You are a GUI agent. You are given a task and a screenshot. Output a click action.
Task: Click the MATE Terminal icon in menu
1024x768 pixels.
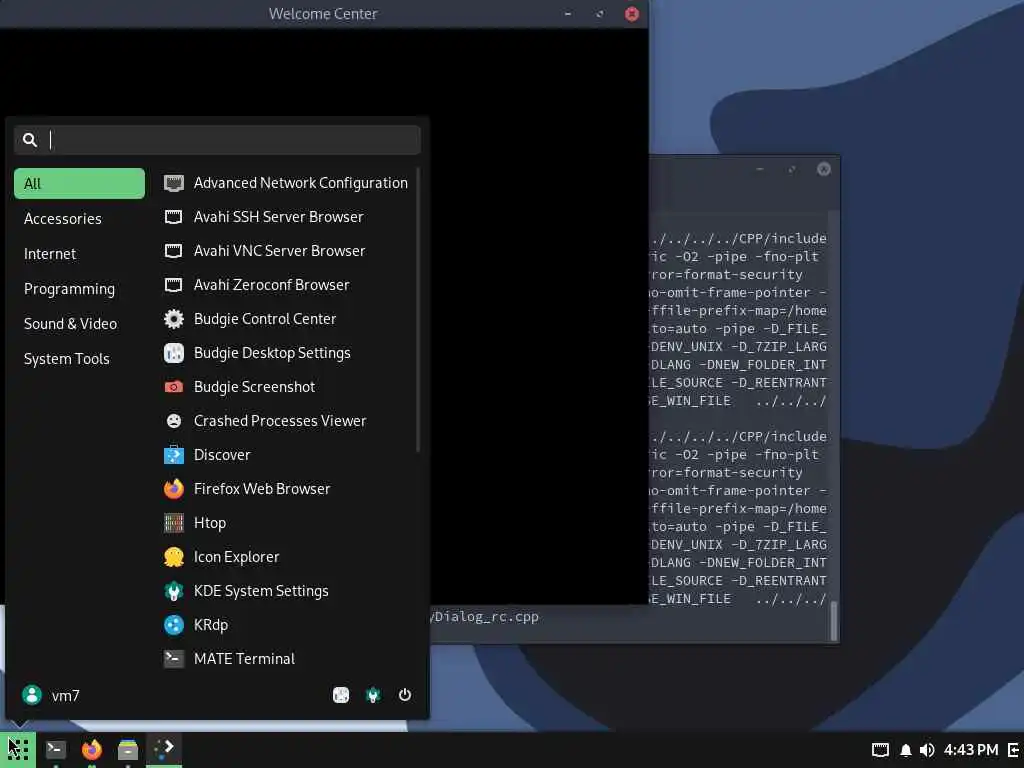point(174,658)
